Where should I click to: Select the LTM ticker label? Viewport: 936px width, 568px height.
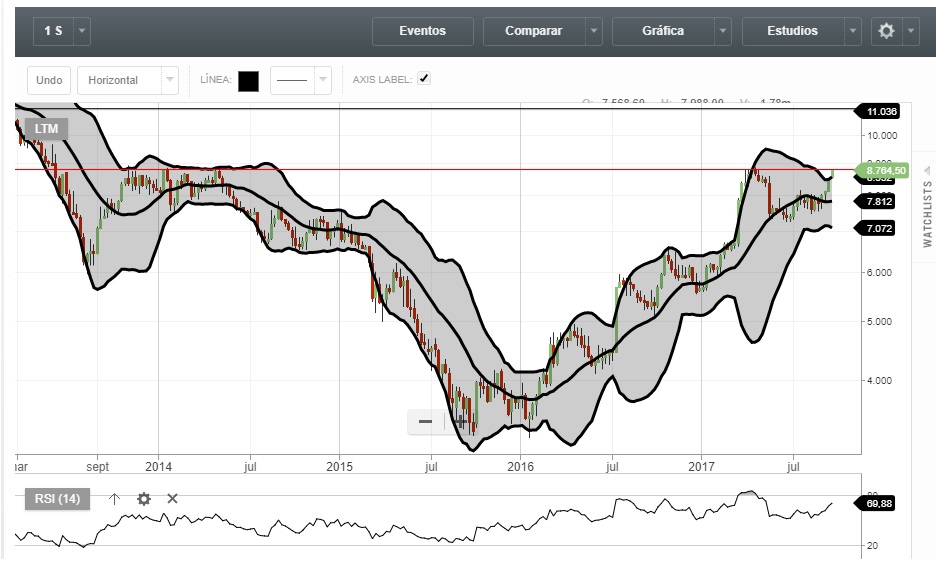46,128
